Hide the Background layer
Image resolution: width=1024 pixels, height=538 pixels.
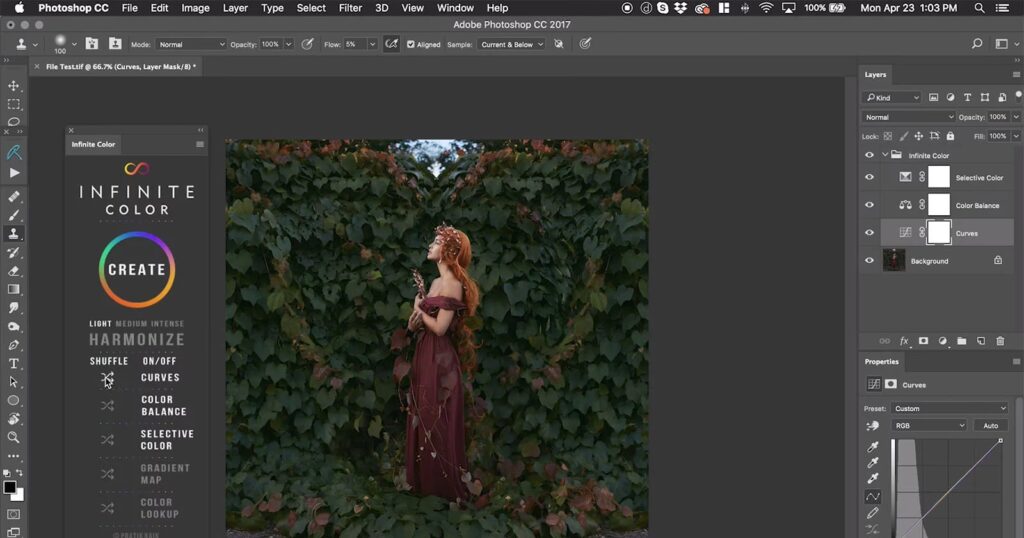click(869, 261)
